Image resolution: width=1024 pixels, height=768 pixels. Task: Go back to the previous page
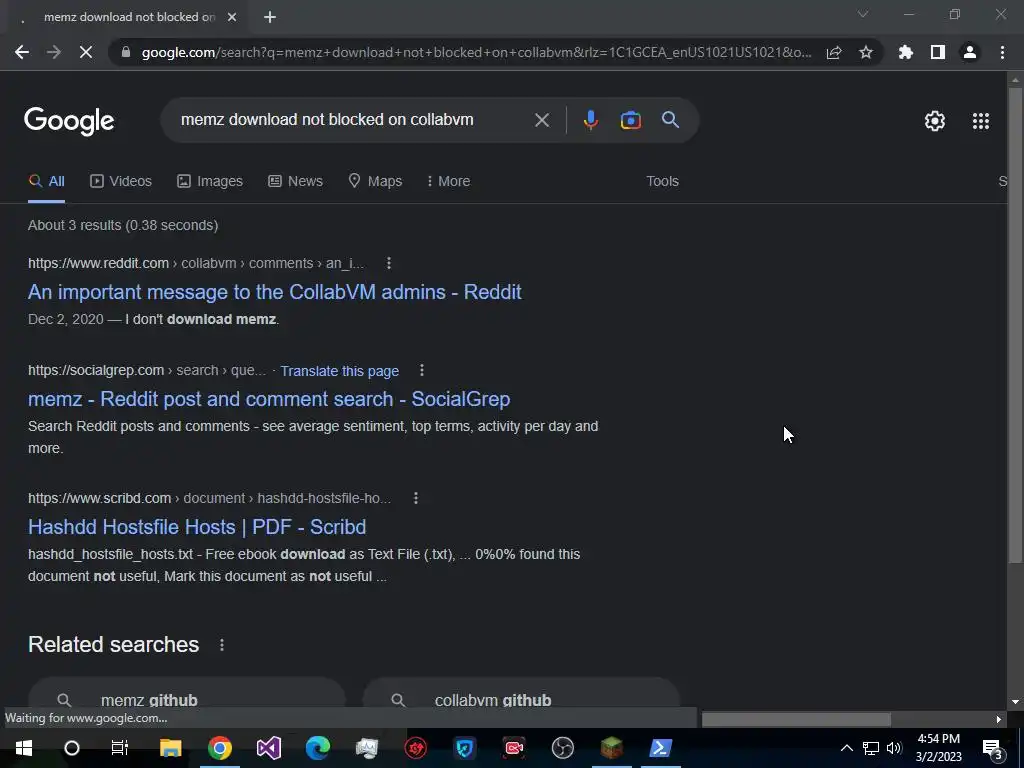[x=22, y=52]
